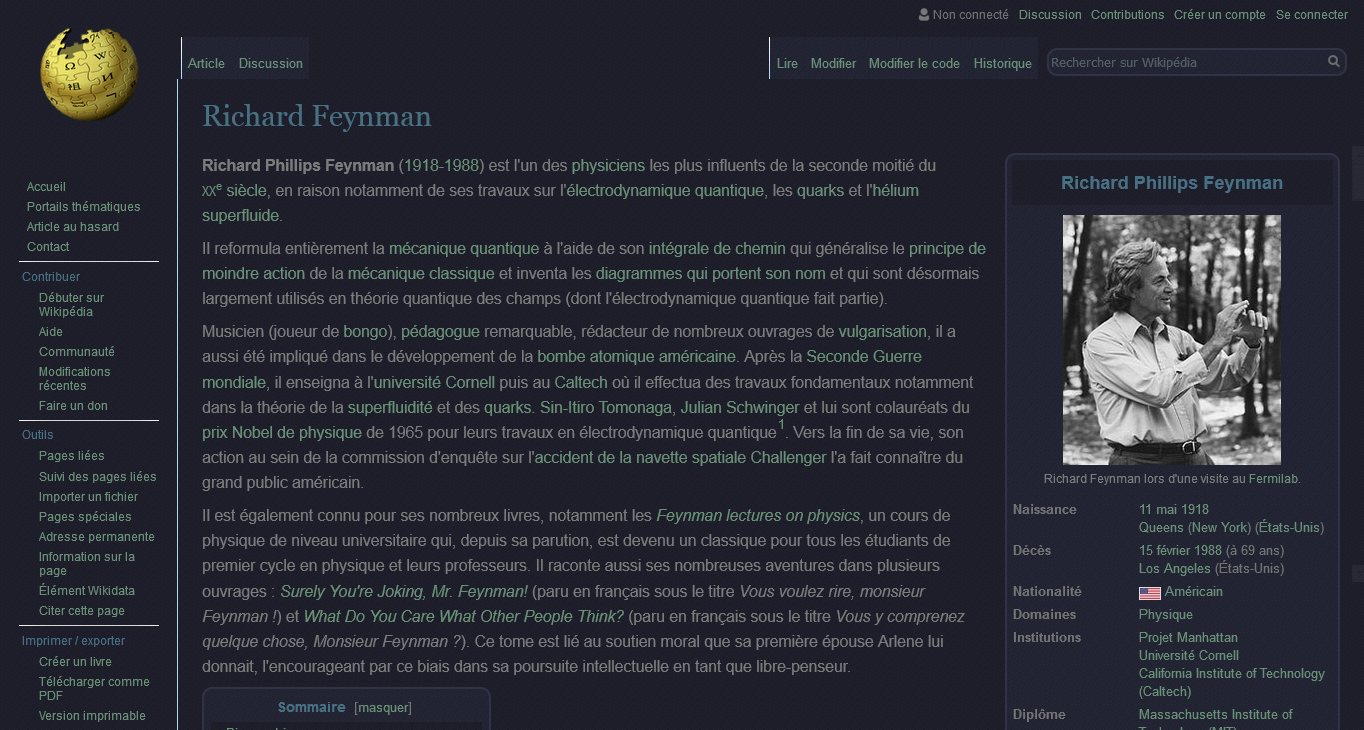Screen dimensions: 1364x730
Task: Follow the Los Angeles link in the infobox
Action: [x=1175, y=569]
